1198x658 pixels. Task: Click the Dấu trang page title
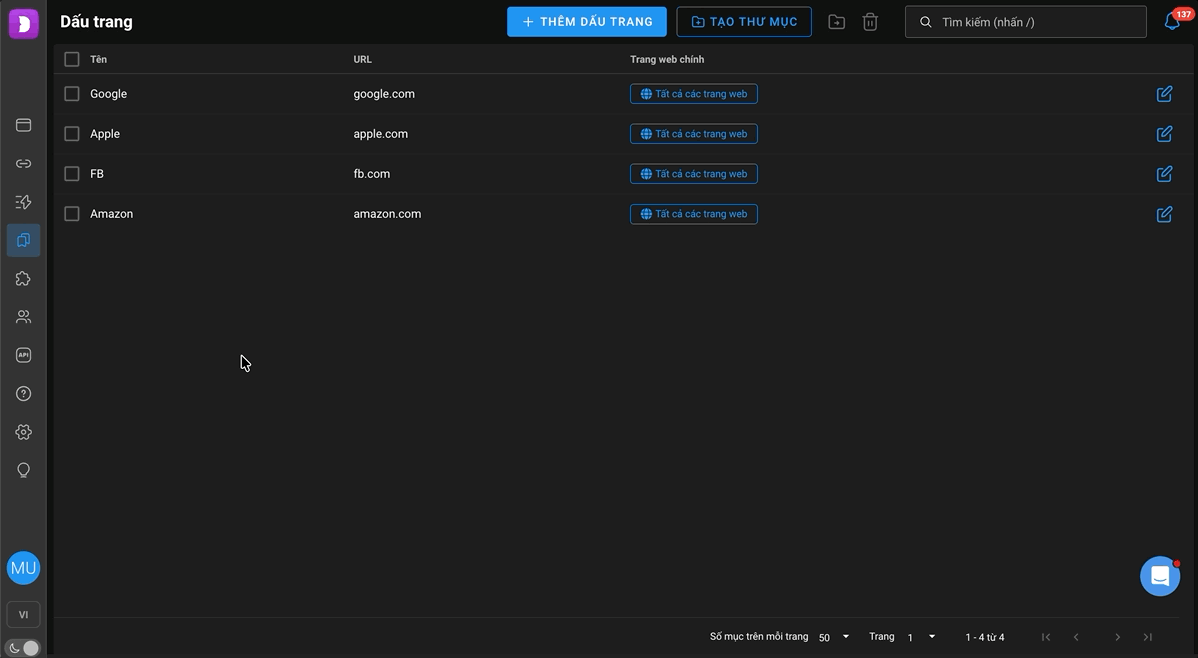point(96,21)
